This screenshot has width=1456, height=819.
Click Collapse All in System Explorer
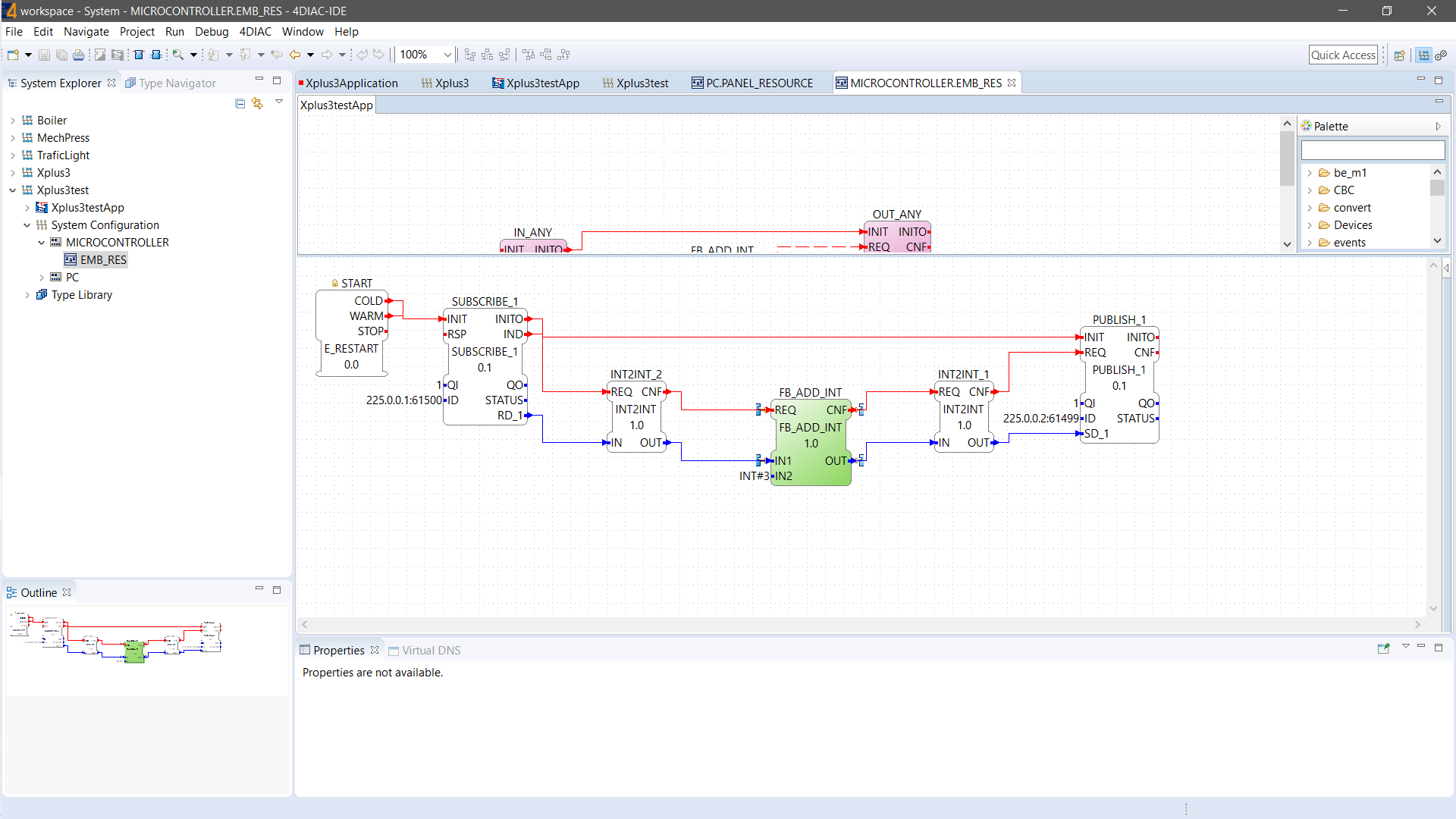pos(240,102)
